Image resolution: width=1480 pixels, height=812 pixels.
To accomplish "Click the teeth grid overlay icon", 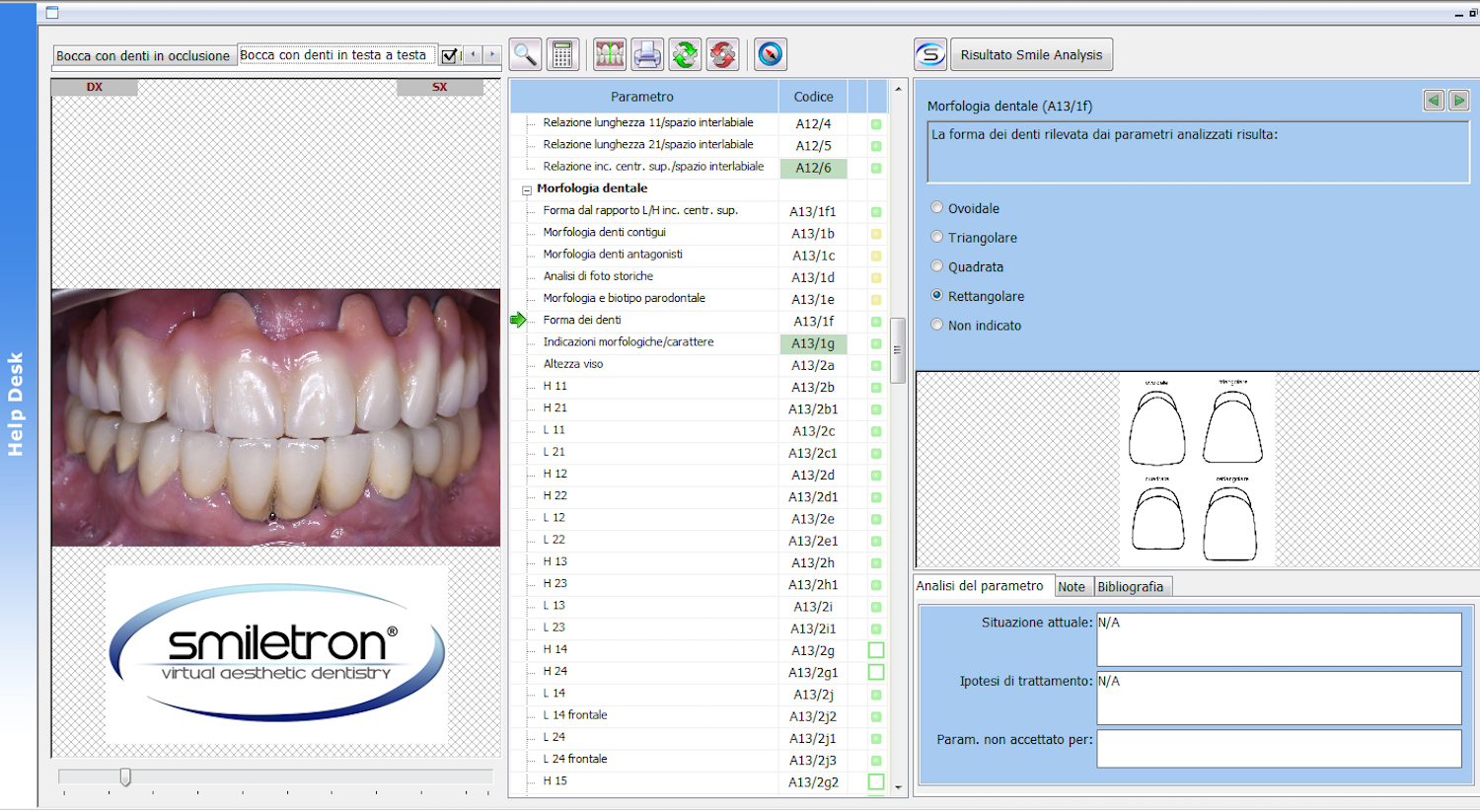I will (610, 55).
